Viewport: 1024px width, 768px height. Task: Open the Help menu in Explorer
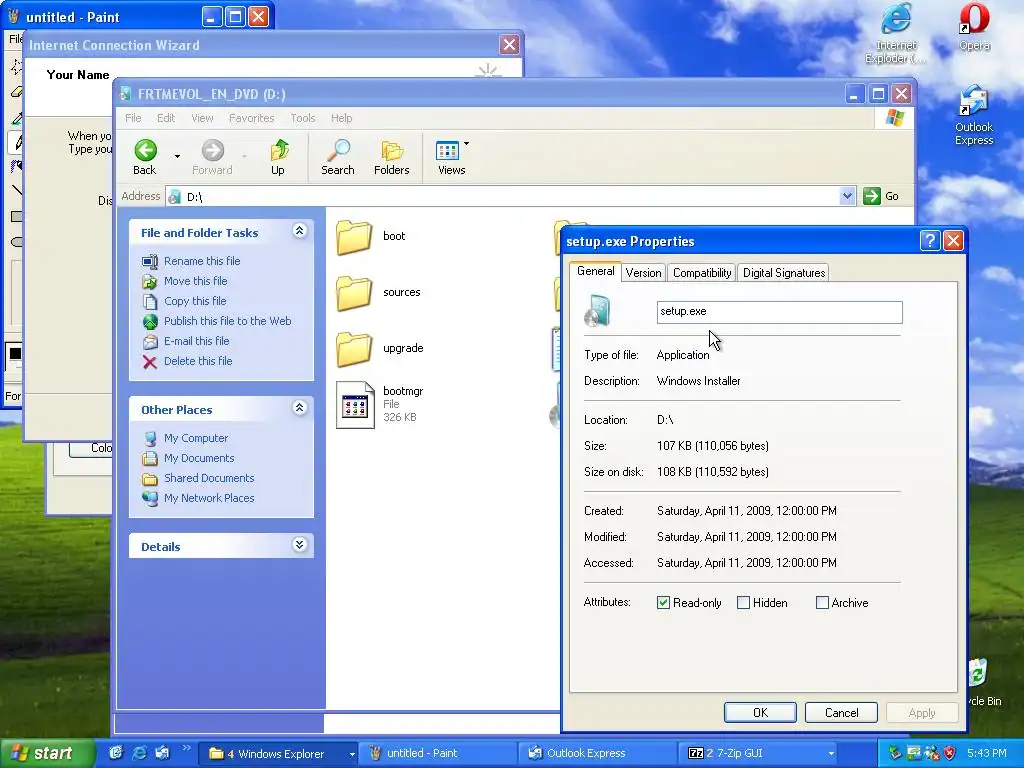342,118
